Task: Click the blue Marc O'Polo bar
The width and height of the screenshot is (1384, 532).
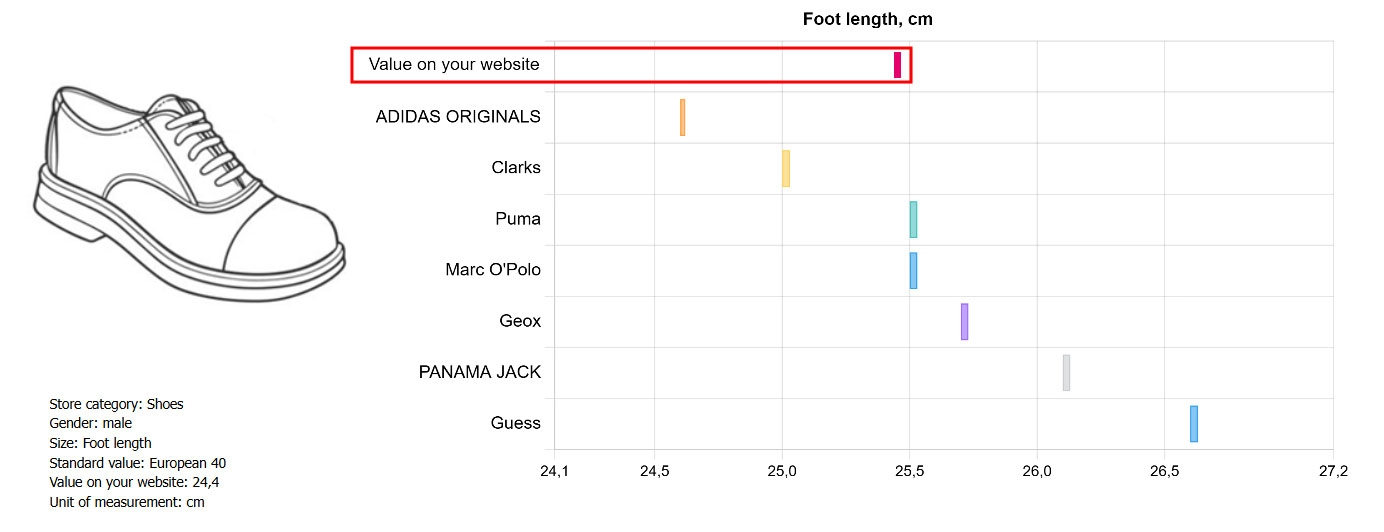Action: [x=913, y=270]
